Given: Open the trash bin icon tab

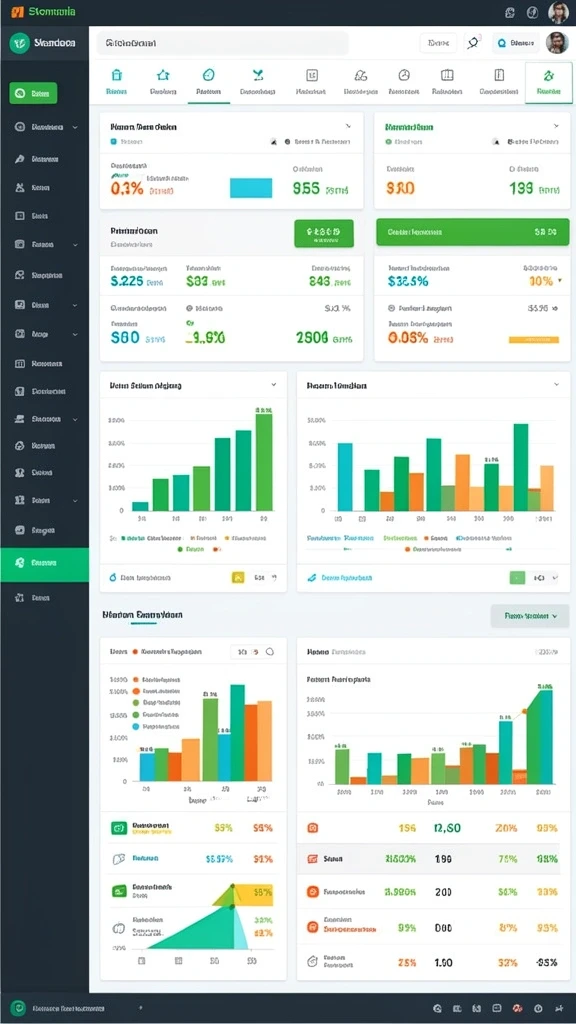Looking at the screenshot, I should click(x=117, y=82).
